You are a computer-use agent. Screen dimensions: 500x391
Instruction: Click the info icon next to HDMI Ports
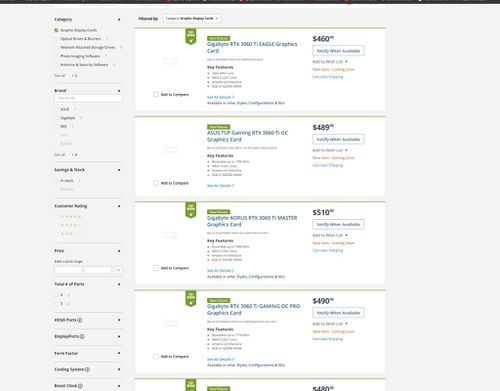[x=80, y=320]
